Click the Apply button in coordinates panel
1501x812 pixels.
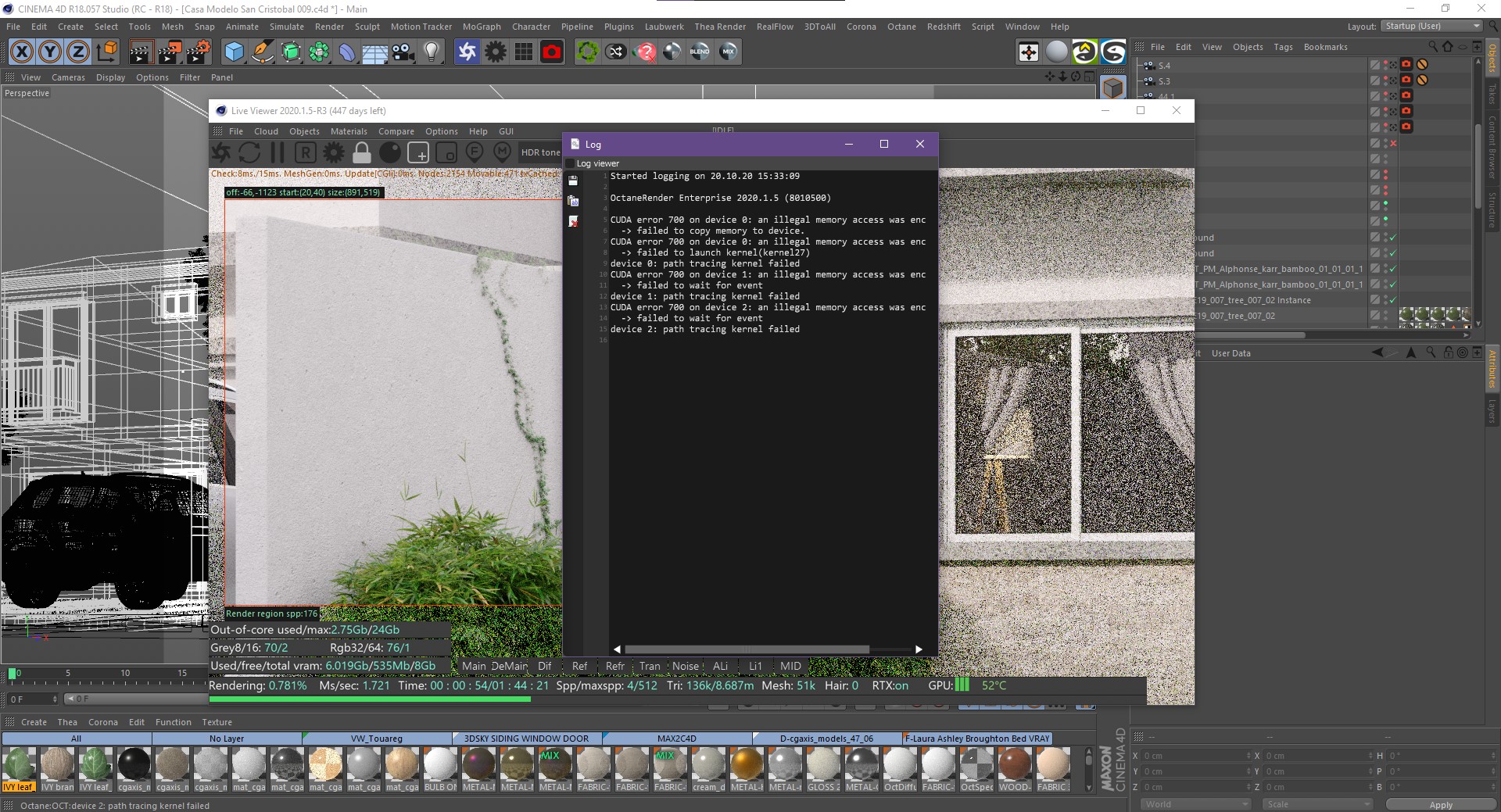(1441, 804)
